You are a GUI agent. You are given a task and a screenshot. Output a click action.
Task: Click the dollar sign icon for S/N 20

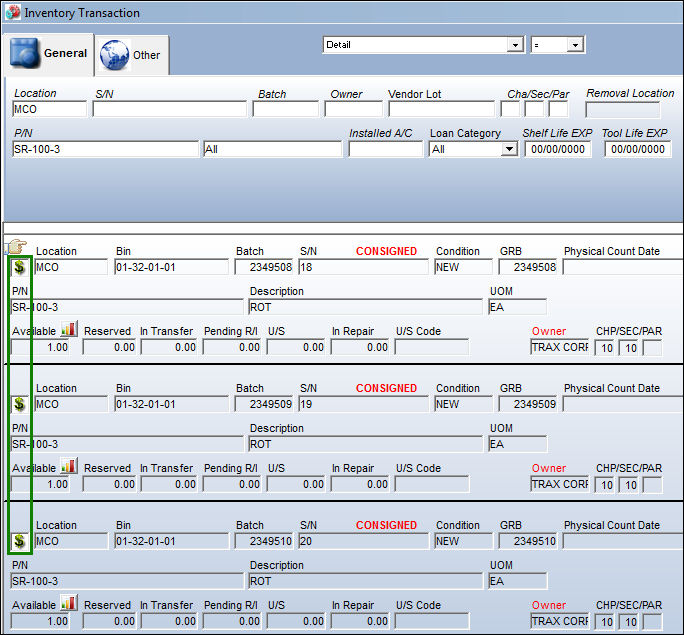[19, 541]
